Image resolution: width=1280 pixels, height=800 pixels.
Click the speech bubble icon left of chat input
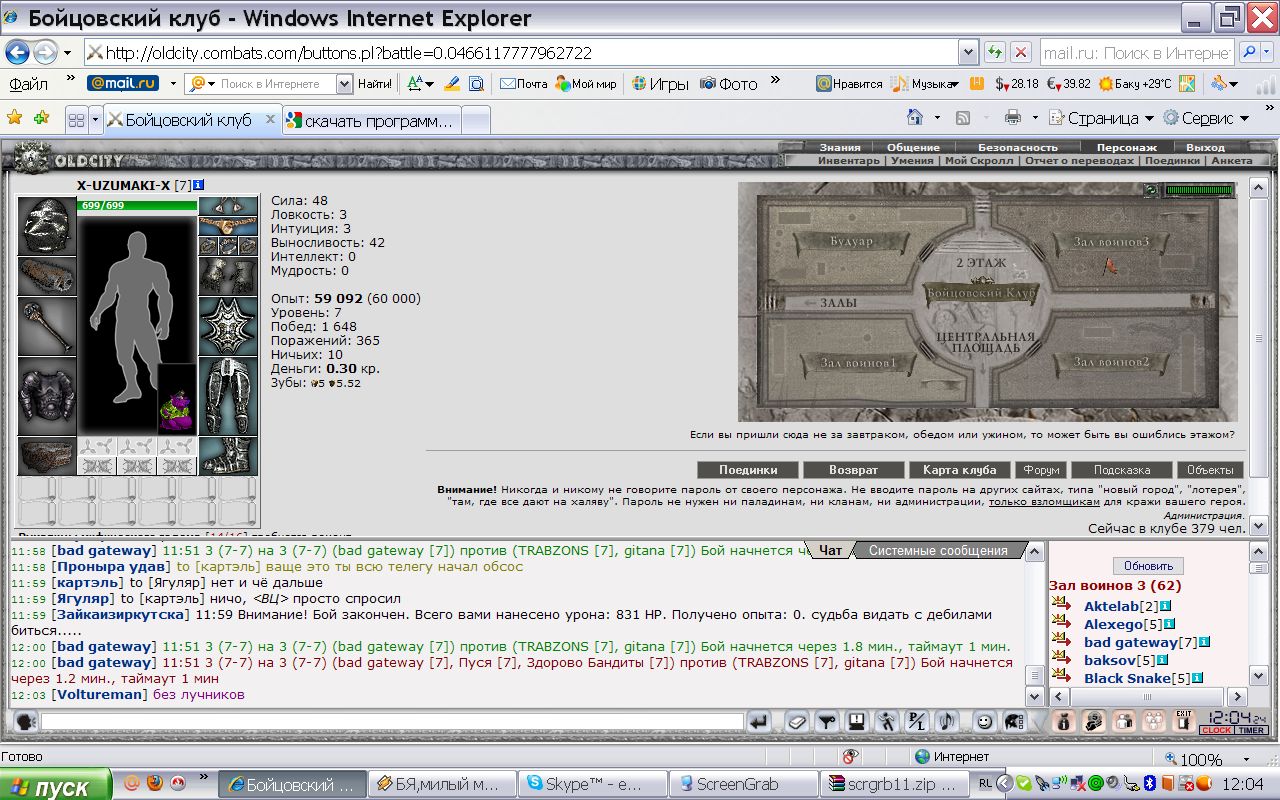[25, 721]
